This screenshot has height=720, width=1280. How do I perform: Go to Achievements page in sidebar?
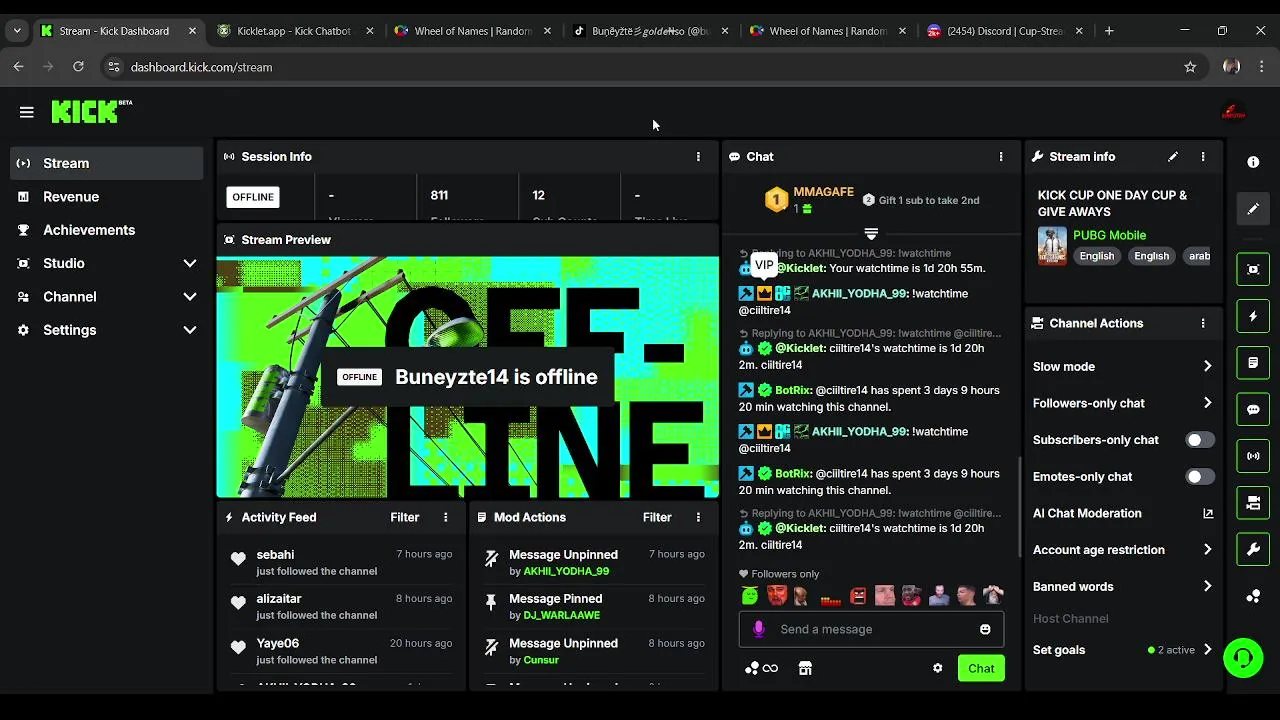pos(107,230)
